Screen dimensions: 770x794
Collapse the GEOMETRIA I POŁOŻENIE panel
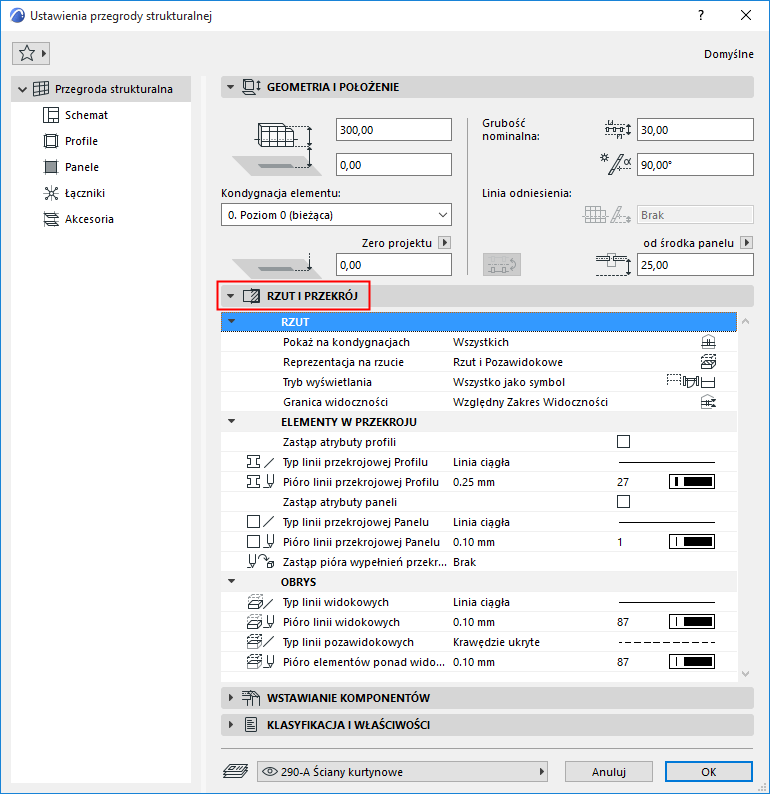tap(230, 87)
